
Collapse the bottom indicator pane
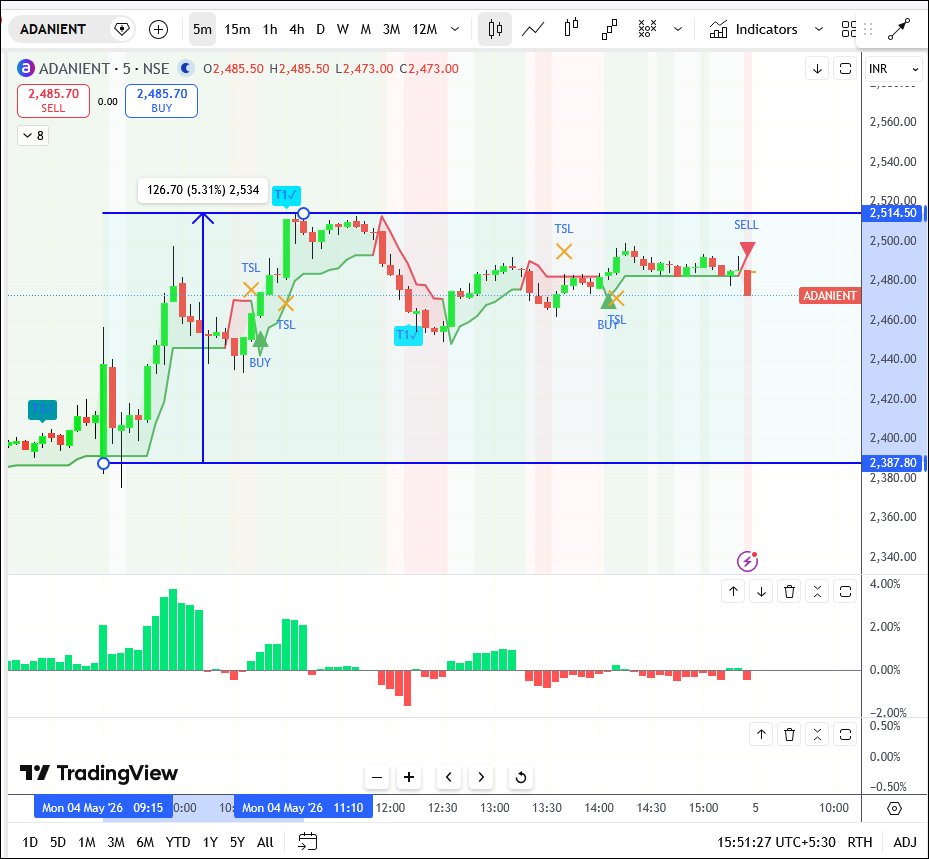point(817,735)
